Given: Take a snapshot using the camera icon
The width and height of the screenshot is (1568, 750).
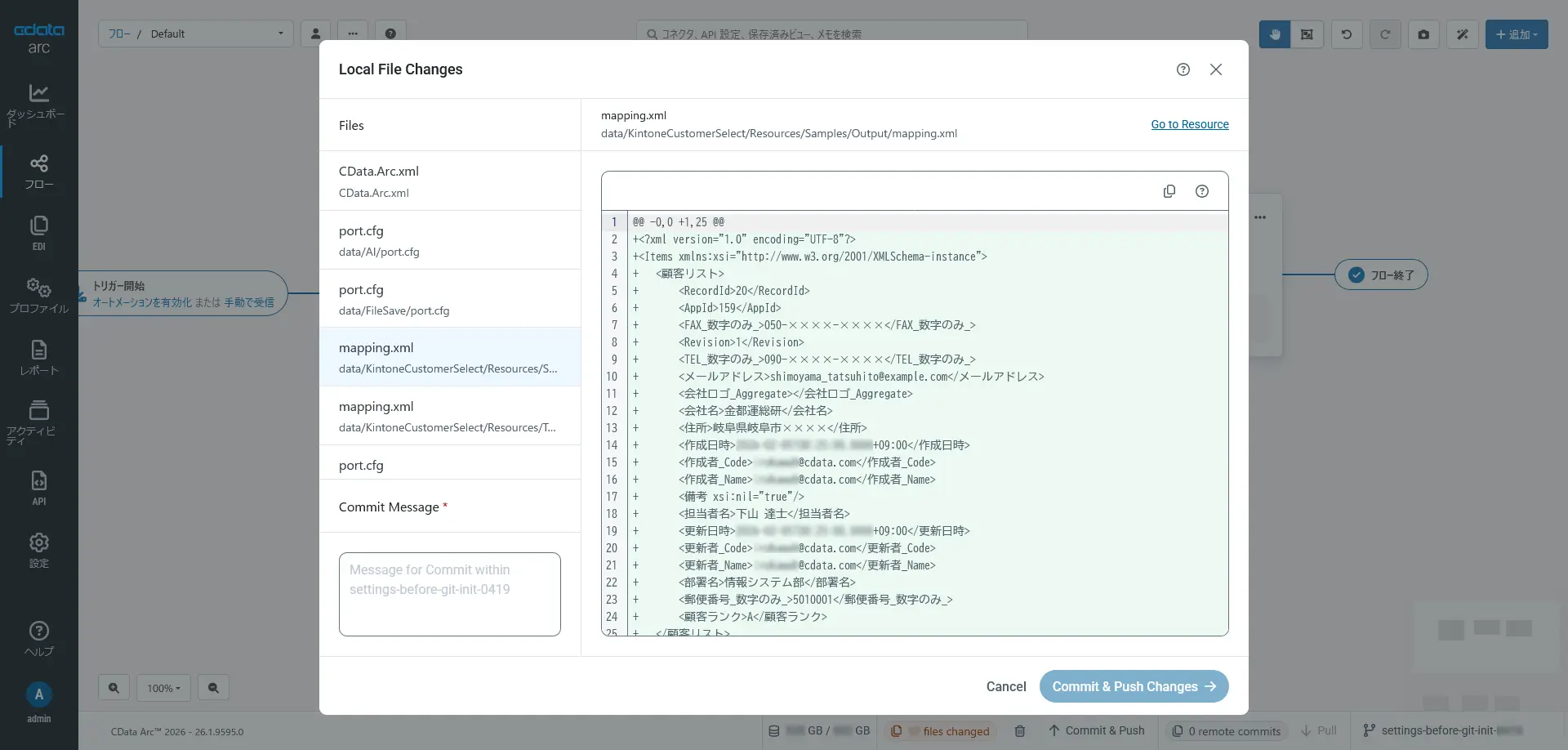Looking at the screenshot, I should (x=1423, y=34).
